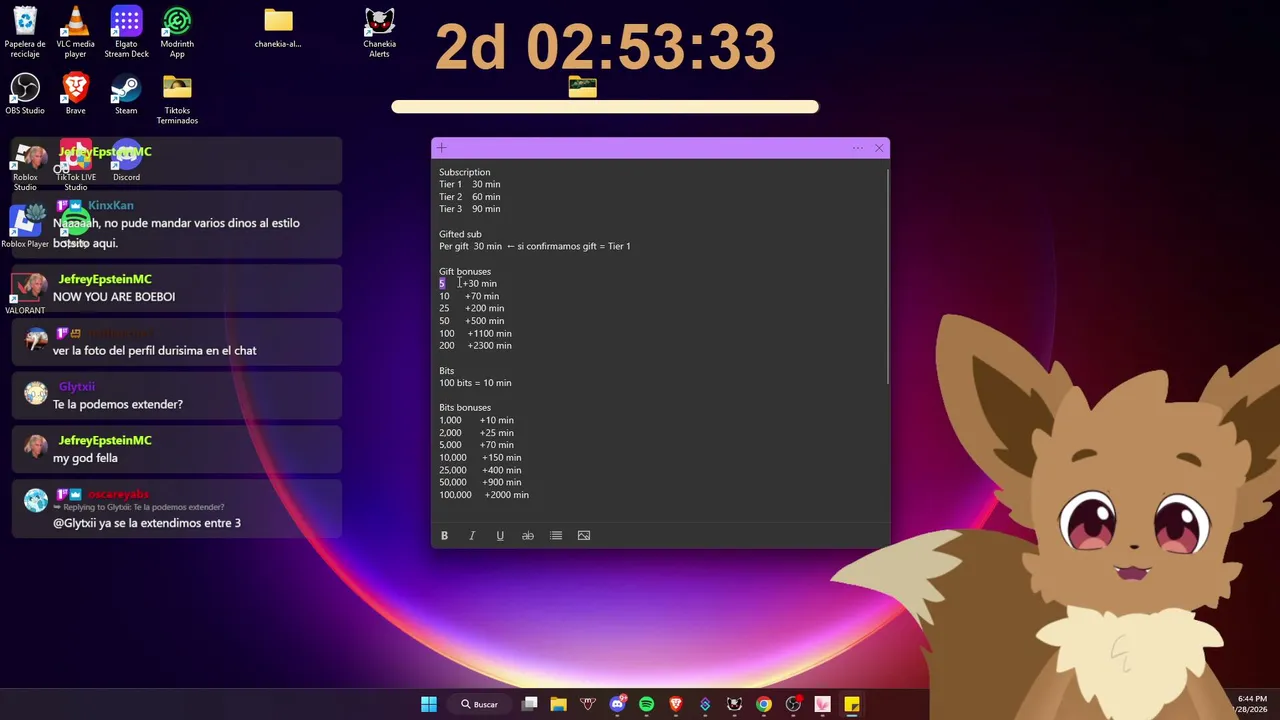Click the '5,000 +70 min' bits line
The image size is (1280, 720).
(476, 445)
